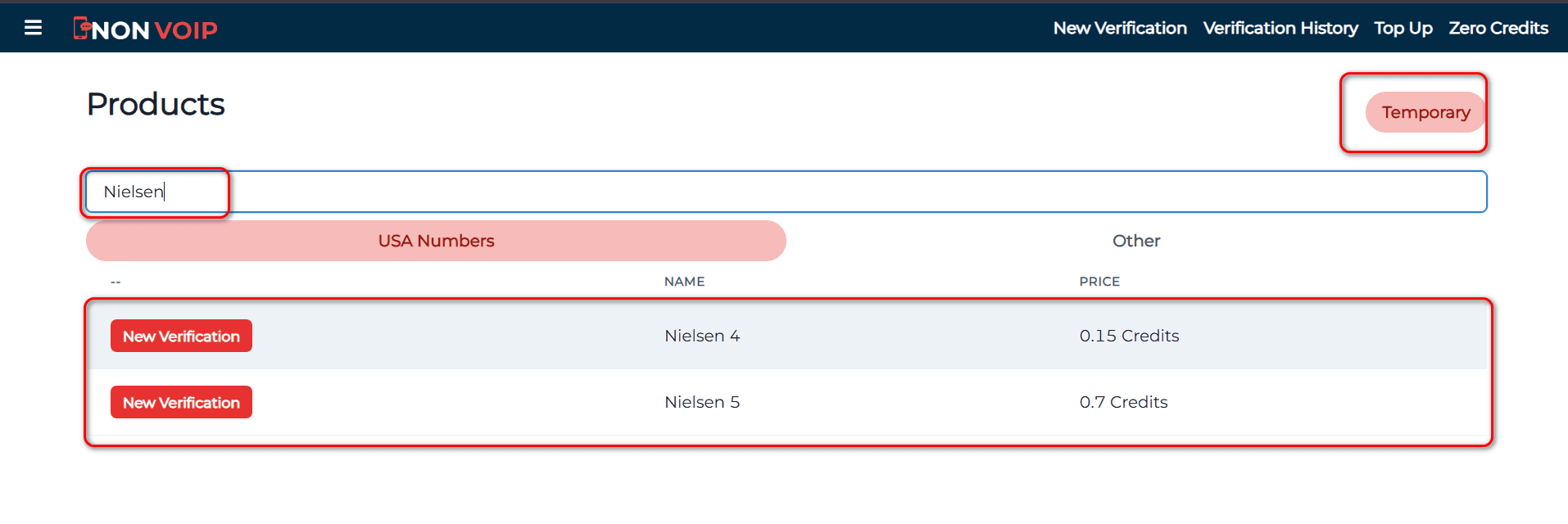The height and width of the screenshot is (524, 1568).
Task: Click the NAME column header
Action: tap(683, 281)
